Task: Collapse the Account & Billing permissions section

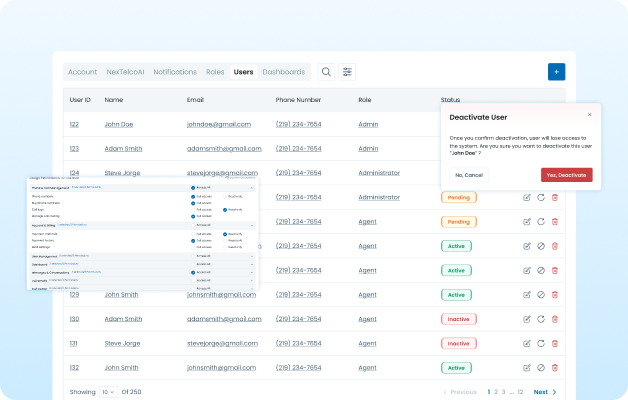Action: [x=252, y=225]
